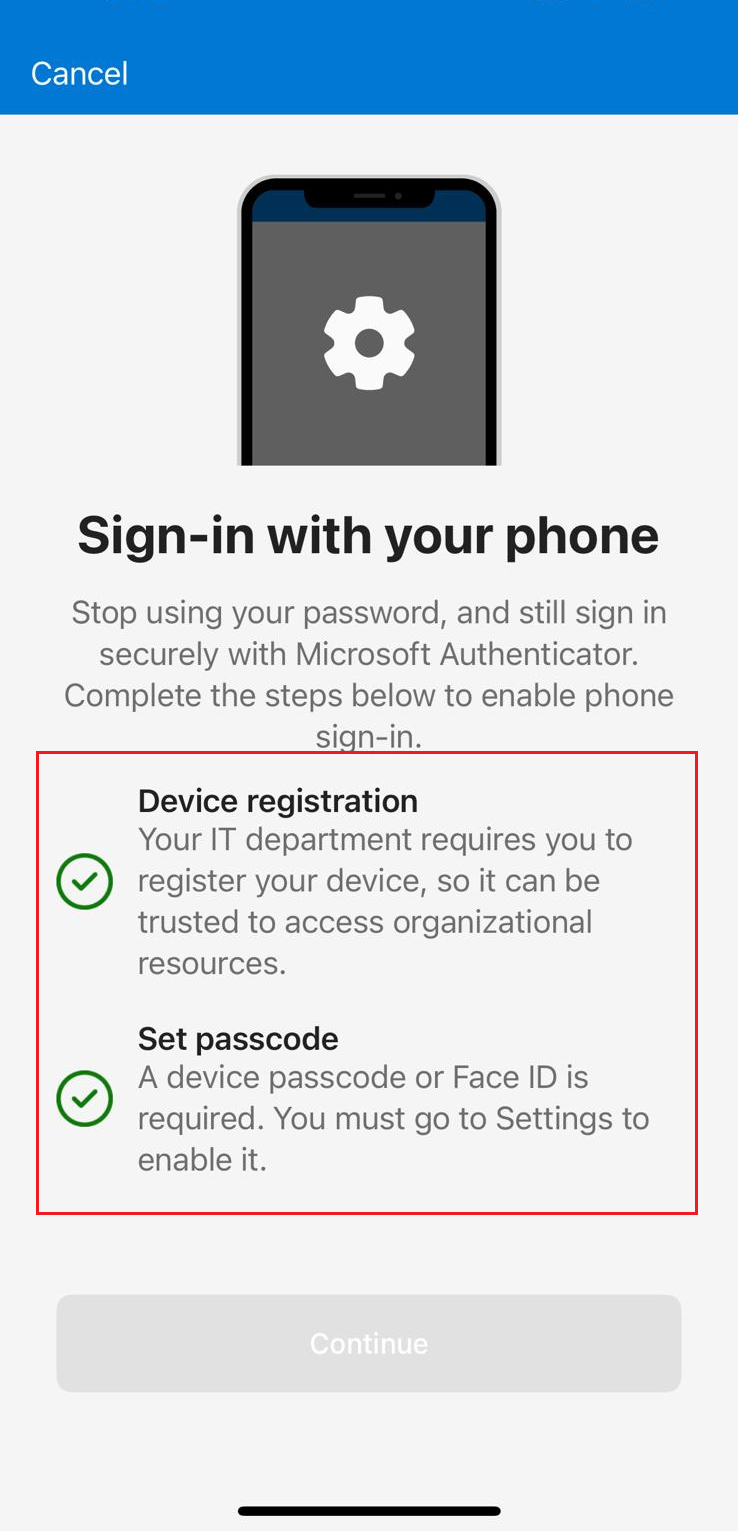Screen dimensions: 738x1531
Task: Click the "Sign-in with your phone" title
Action: (x=368, y=535)
